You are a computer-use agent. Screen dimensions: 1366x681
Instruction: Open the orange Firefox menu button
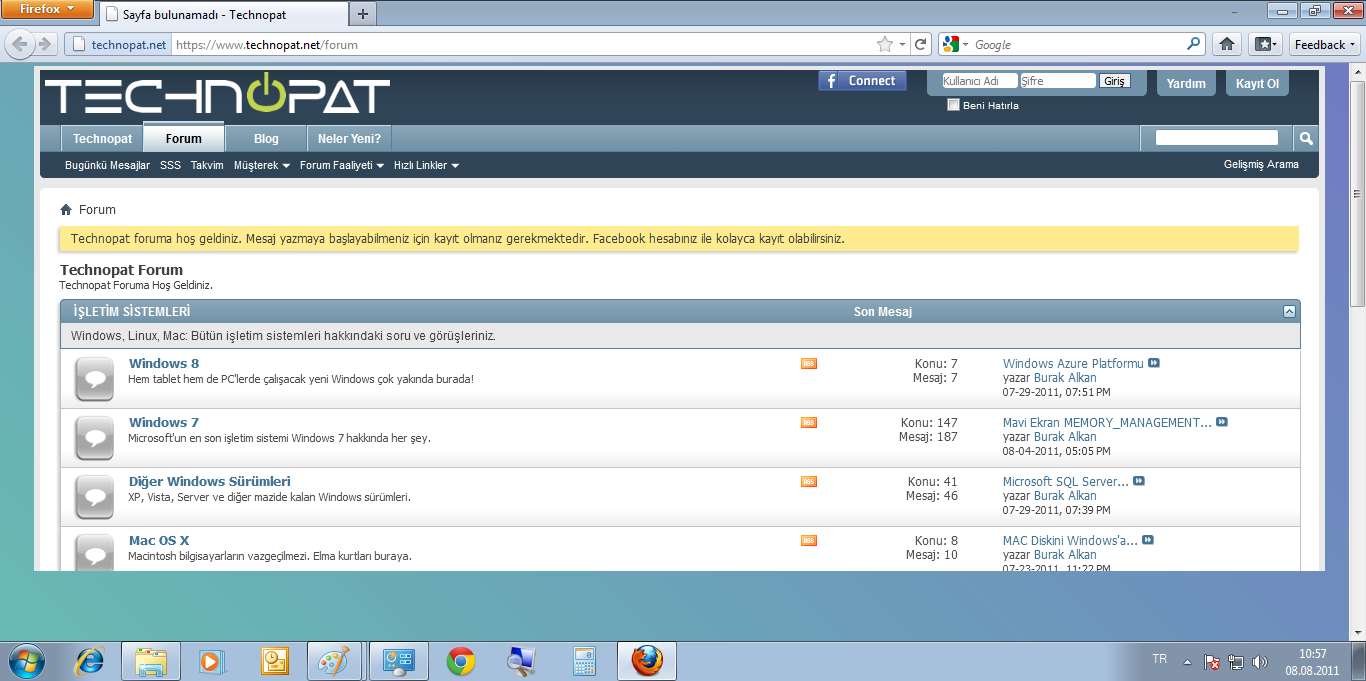pyautogui.click(x=47, y=9)
